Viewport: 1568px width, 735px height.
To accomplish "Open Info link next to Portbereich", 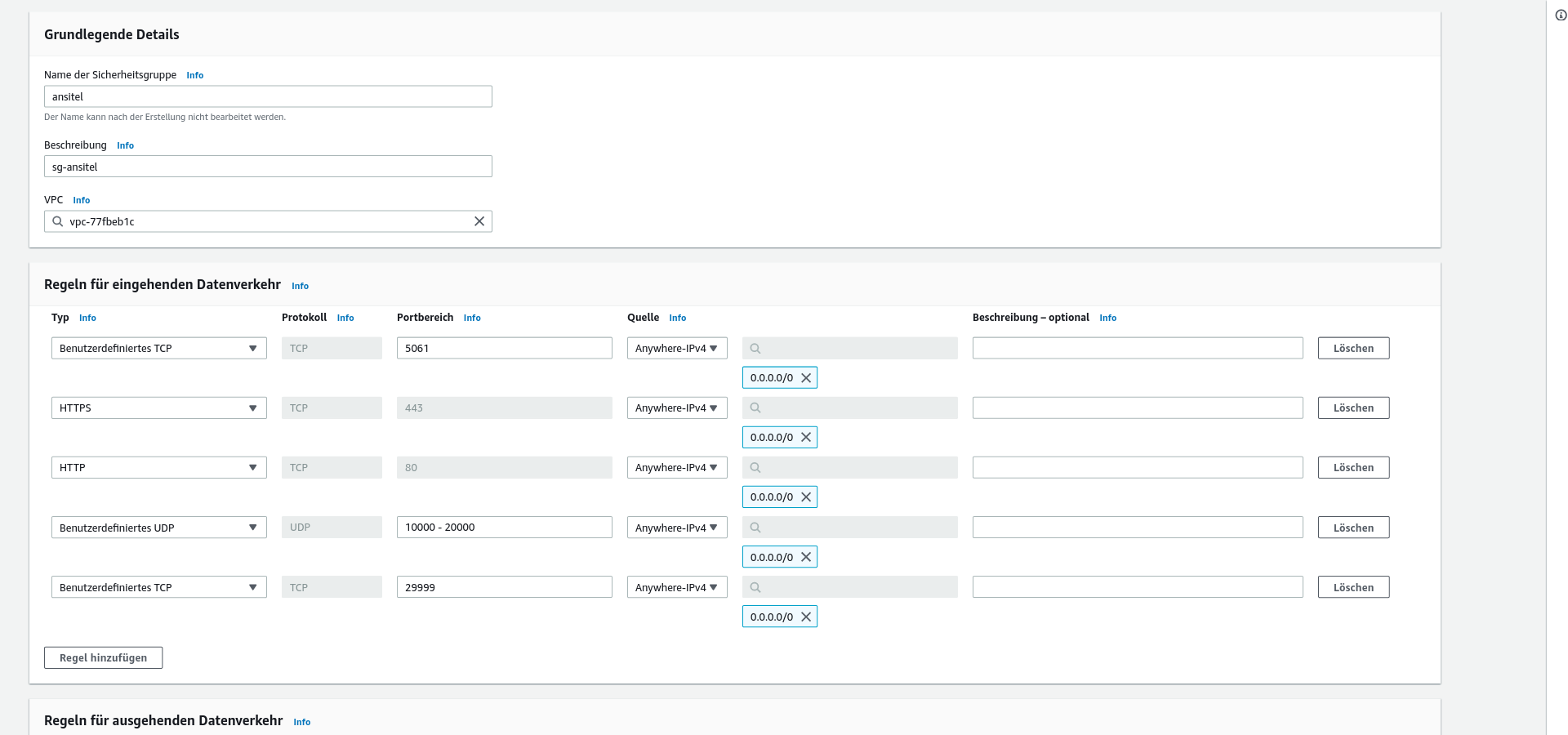I will (x=472, y=318).
